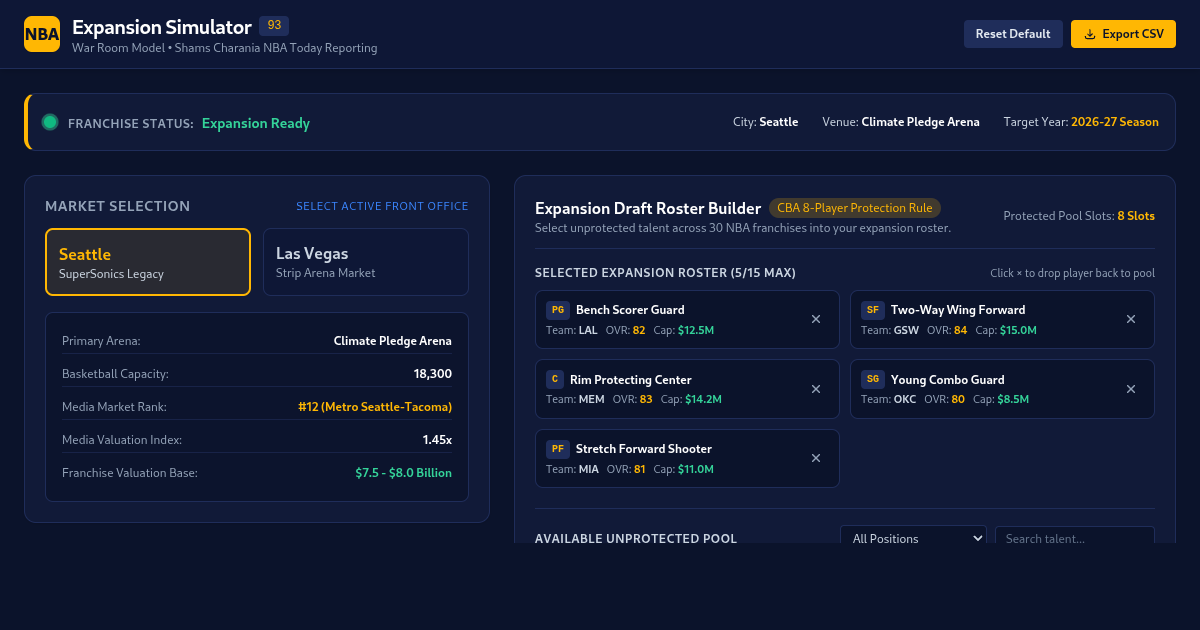Click the Export CSV button
The height and width of the screenshot is (630, 1200).
[1123, 34]
